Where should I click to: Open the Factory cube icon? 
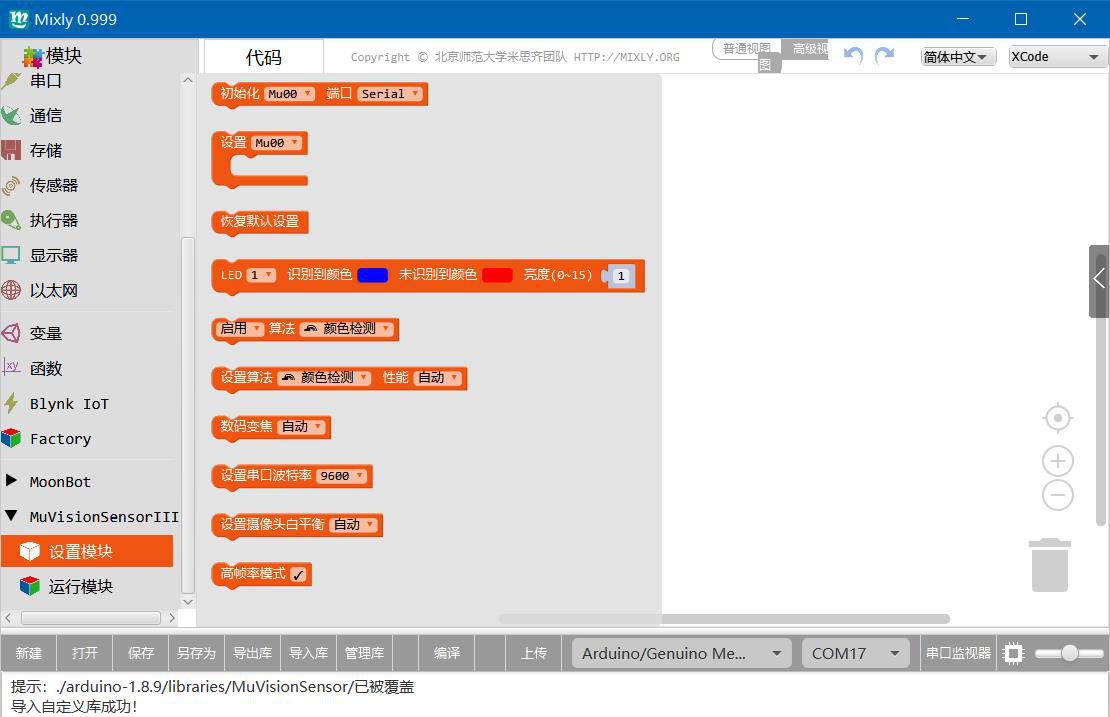pyautogui.click(x=11, y=438)
